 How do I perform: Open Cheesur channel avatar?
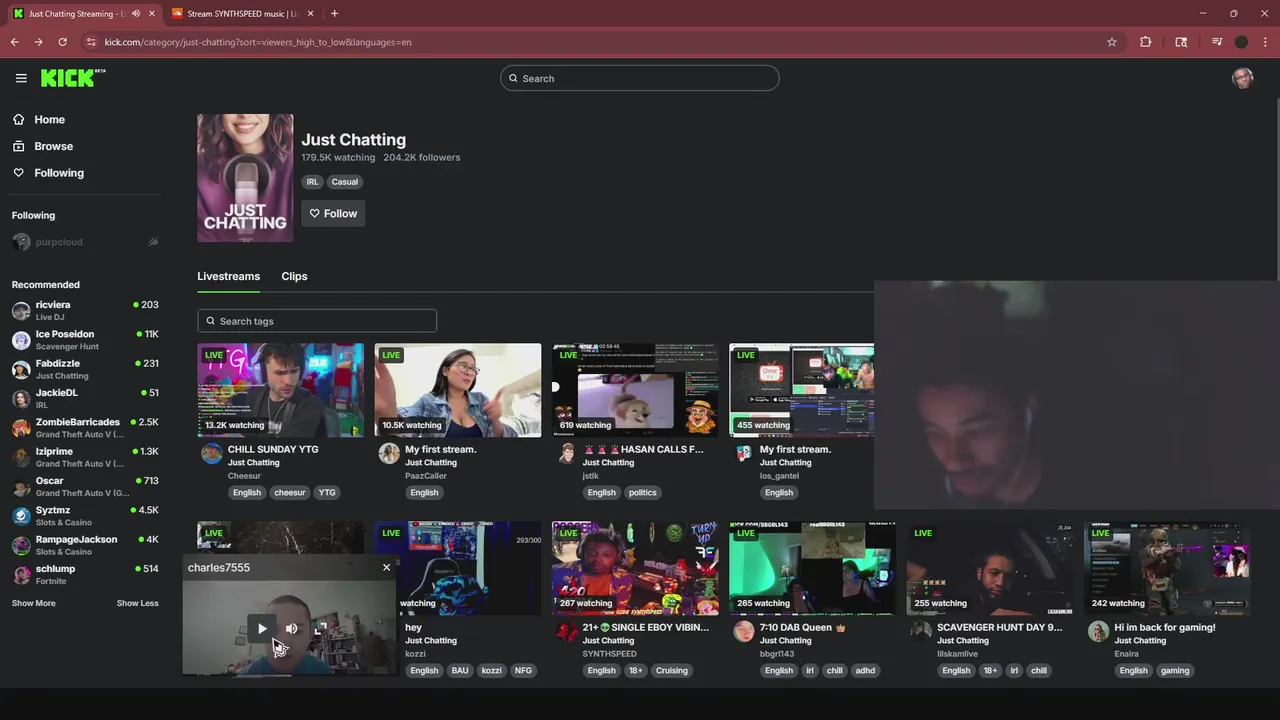(211, 454)
